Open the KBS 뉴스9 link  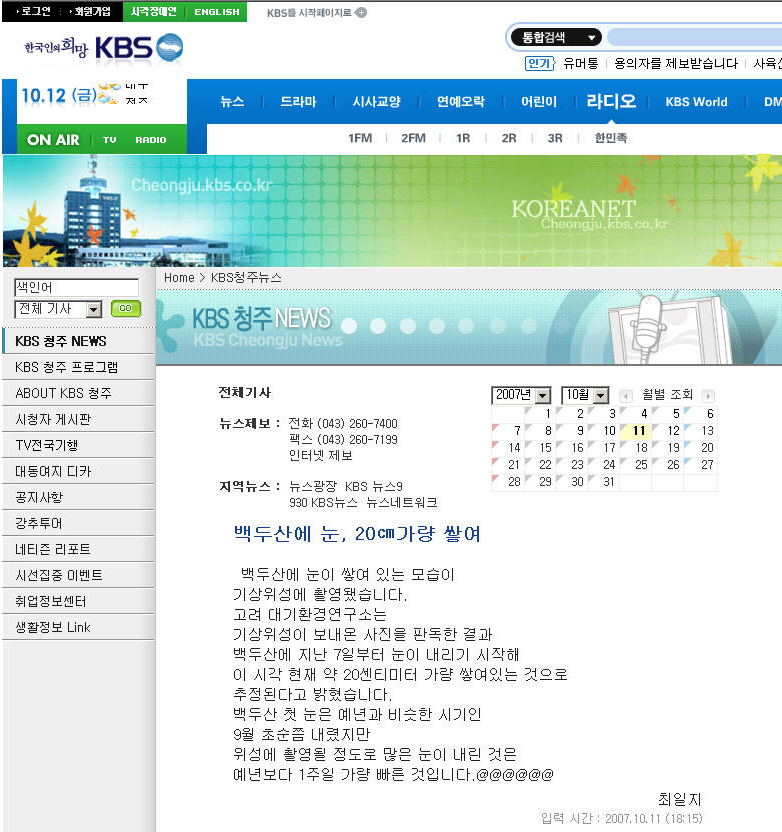point(373,487)
